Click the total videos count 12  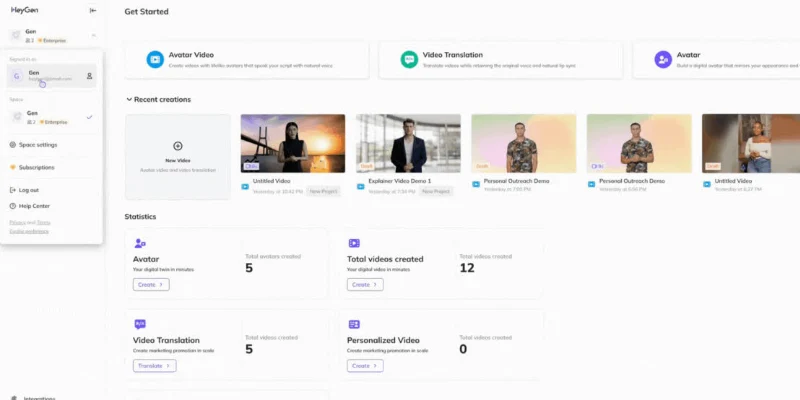pos(467,268)
